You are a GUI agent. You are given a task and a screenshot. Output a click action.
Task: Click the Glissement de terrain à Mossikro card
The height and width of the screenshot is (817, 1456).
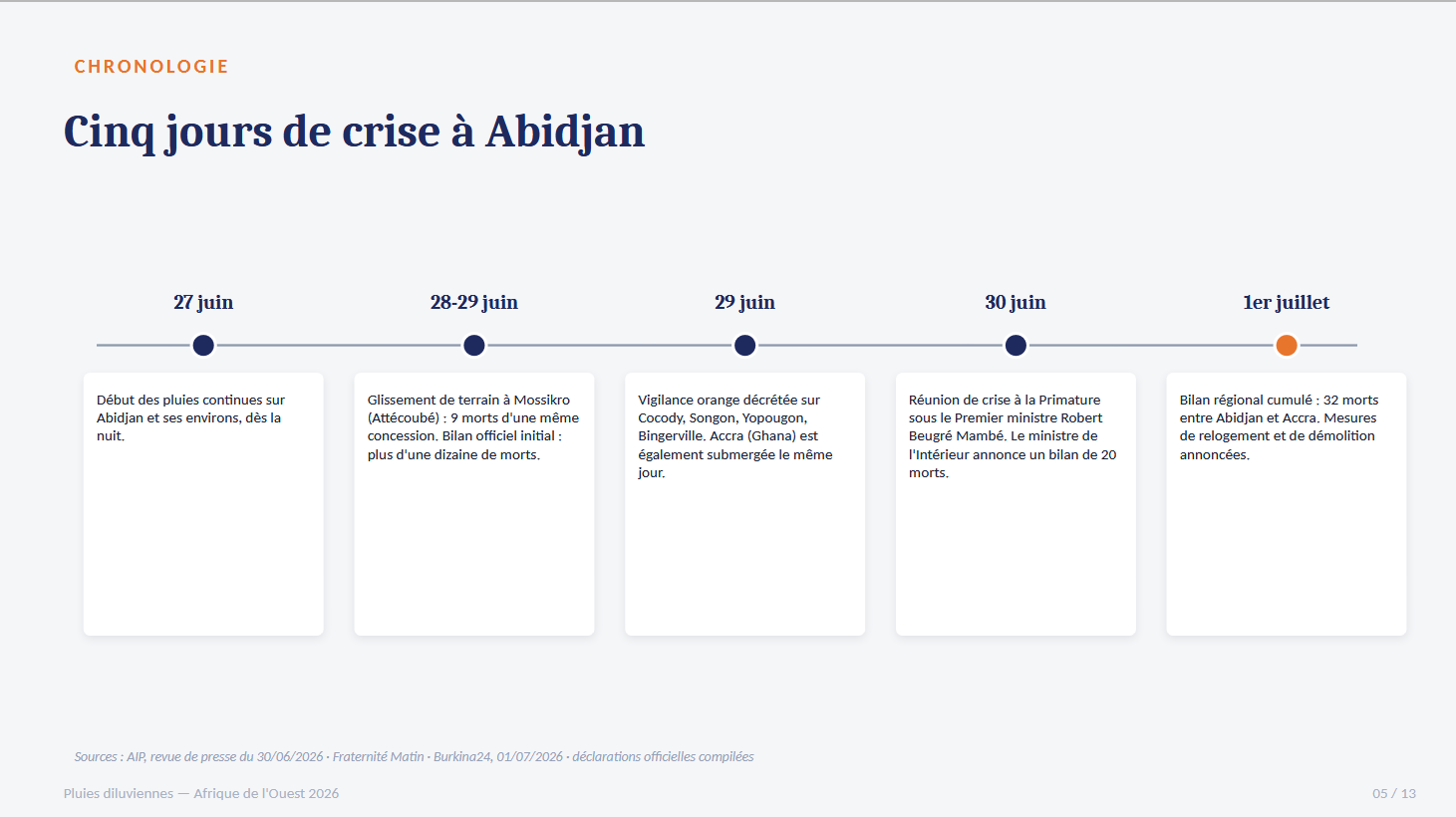pos(474,504)
